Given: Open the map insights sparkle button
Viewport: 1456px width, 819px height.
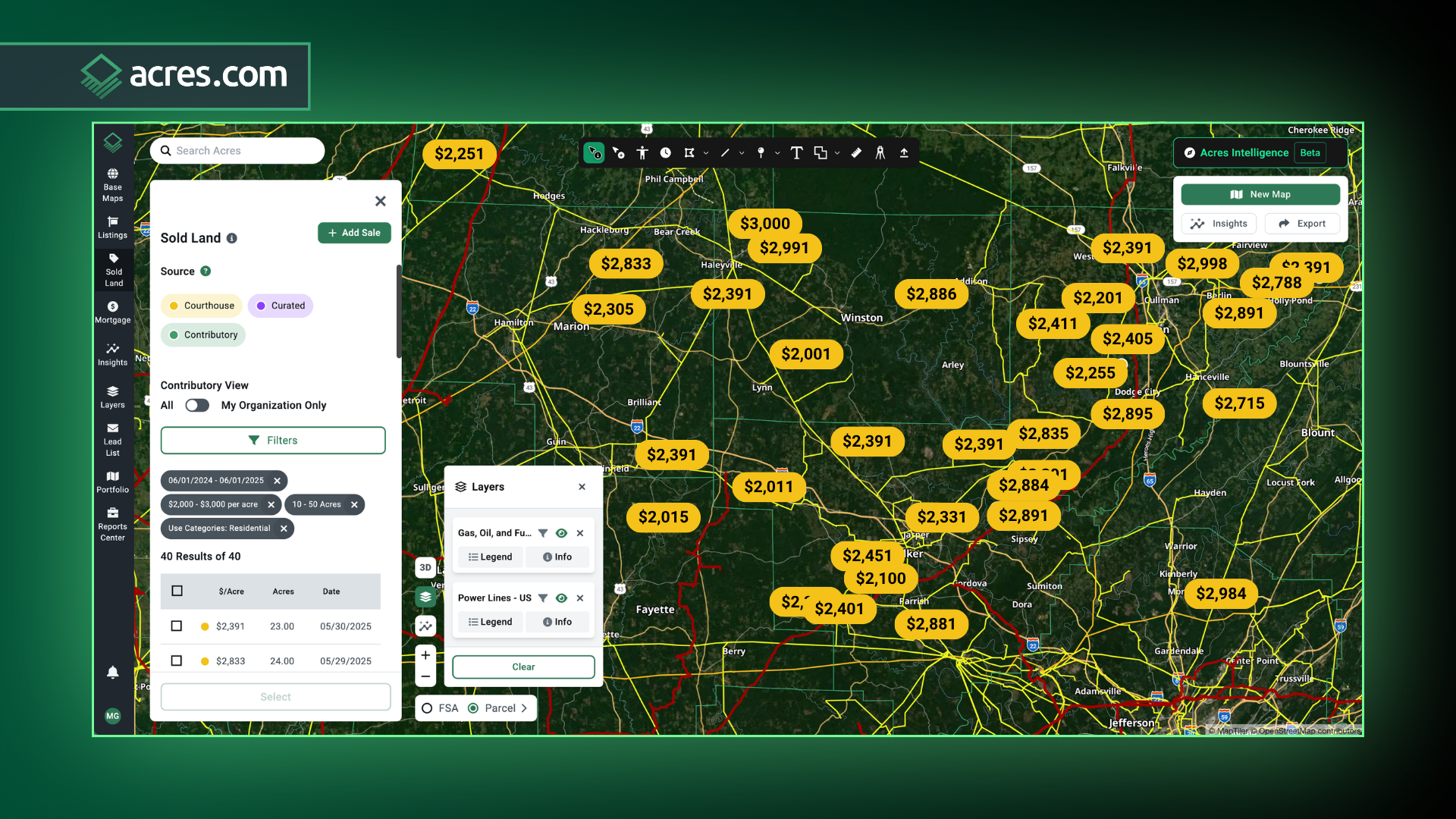Looking at the screenshot, I should (x=425, y=626).
